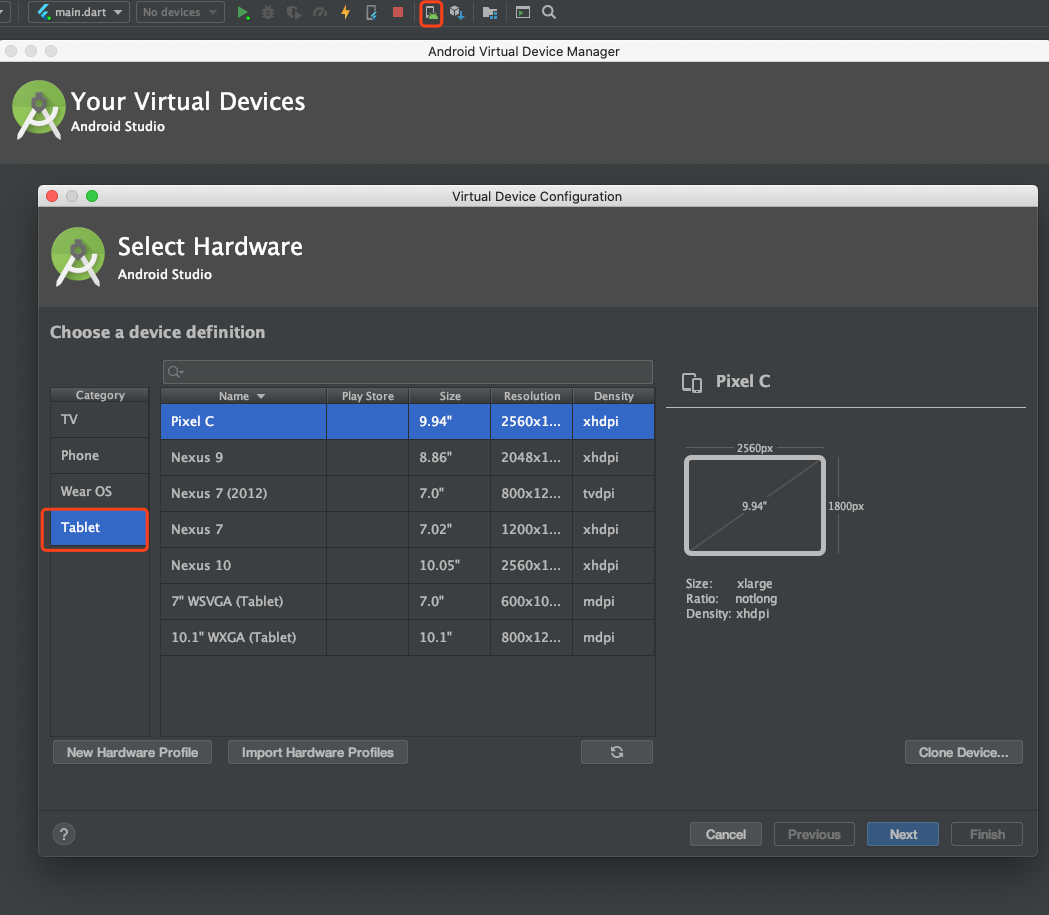The width and height of the screenshot is (1049, 915).
Task: Click tvdpi density cell
Action: 613,494
